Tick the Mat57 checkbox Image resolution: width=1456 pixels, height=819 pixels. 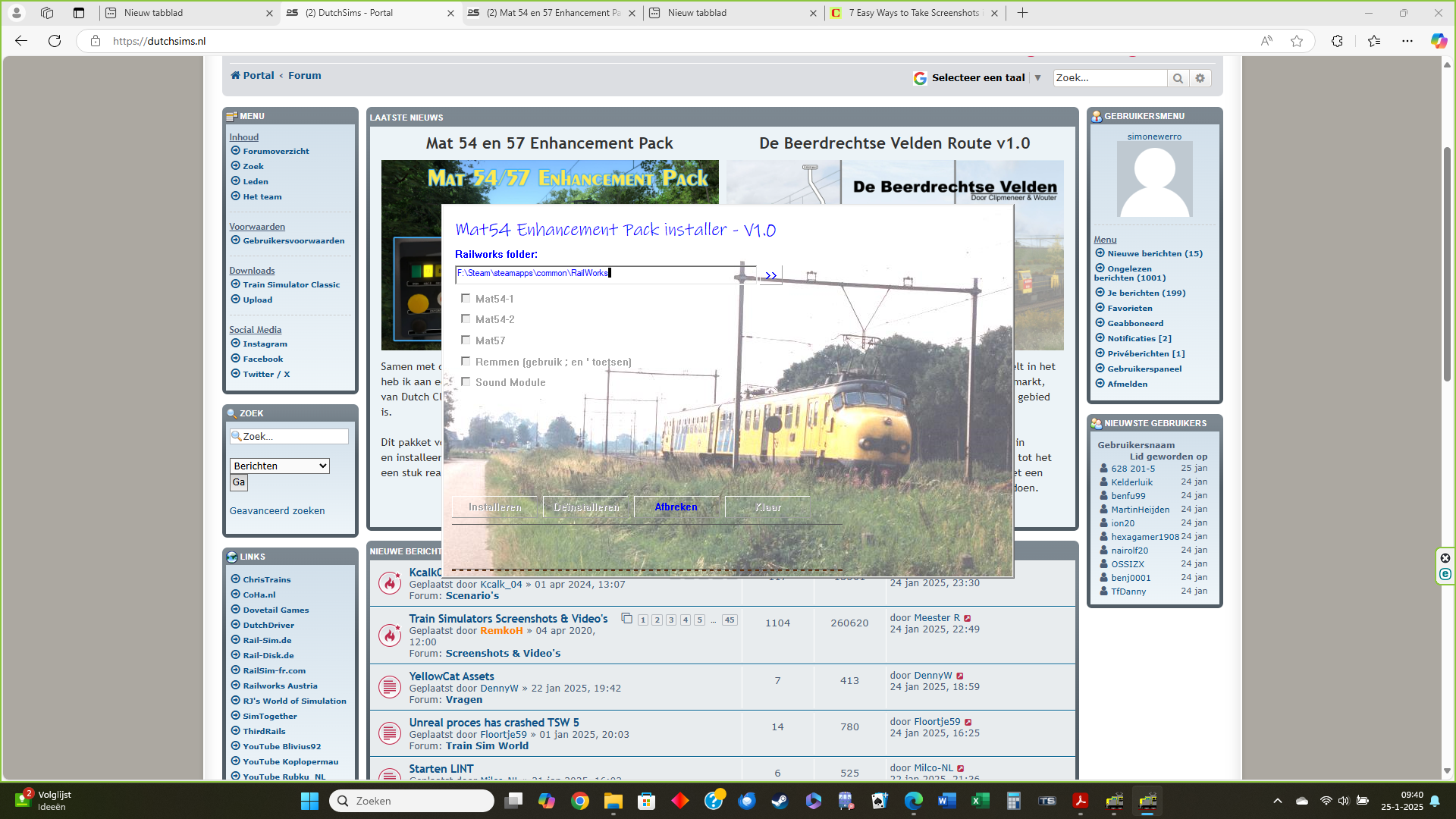466,340
